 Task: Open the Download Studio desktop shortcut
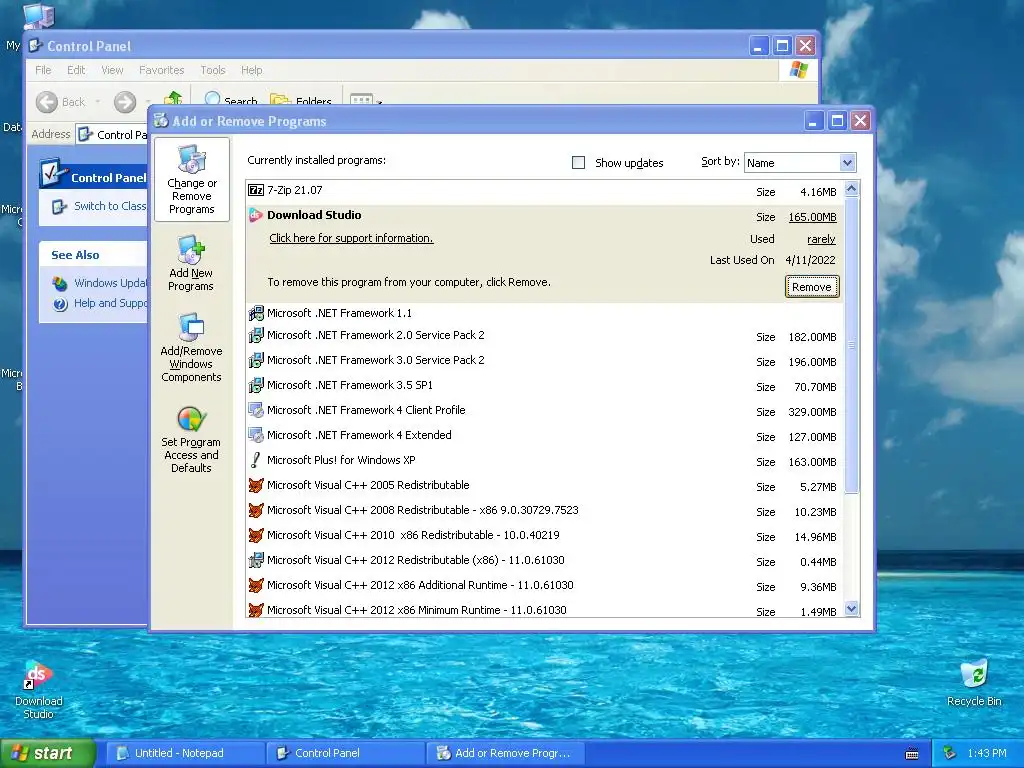point(38,690)
